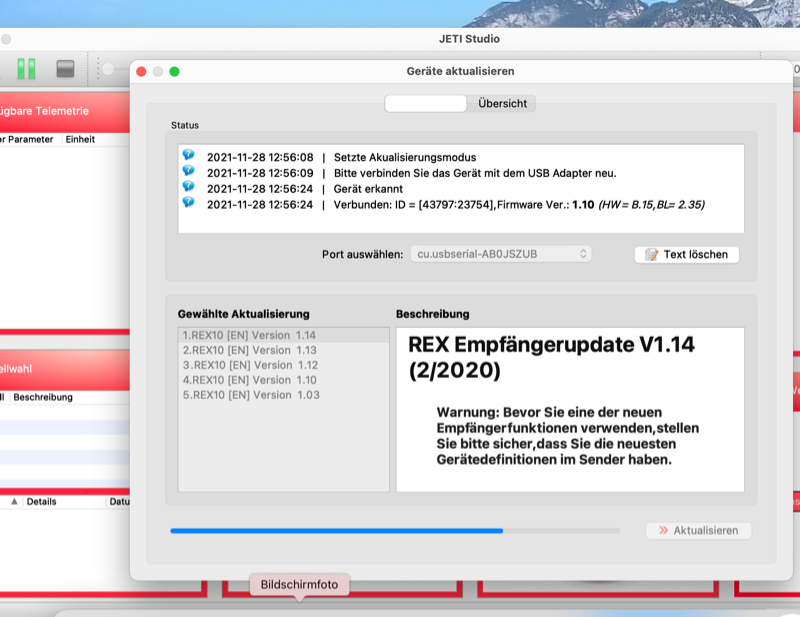Open the 'Port auswählen' dropdown cu.usbserial-AB0JSZUB
This screenshot has height=617, width=800.
501,254
